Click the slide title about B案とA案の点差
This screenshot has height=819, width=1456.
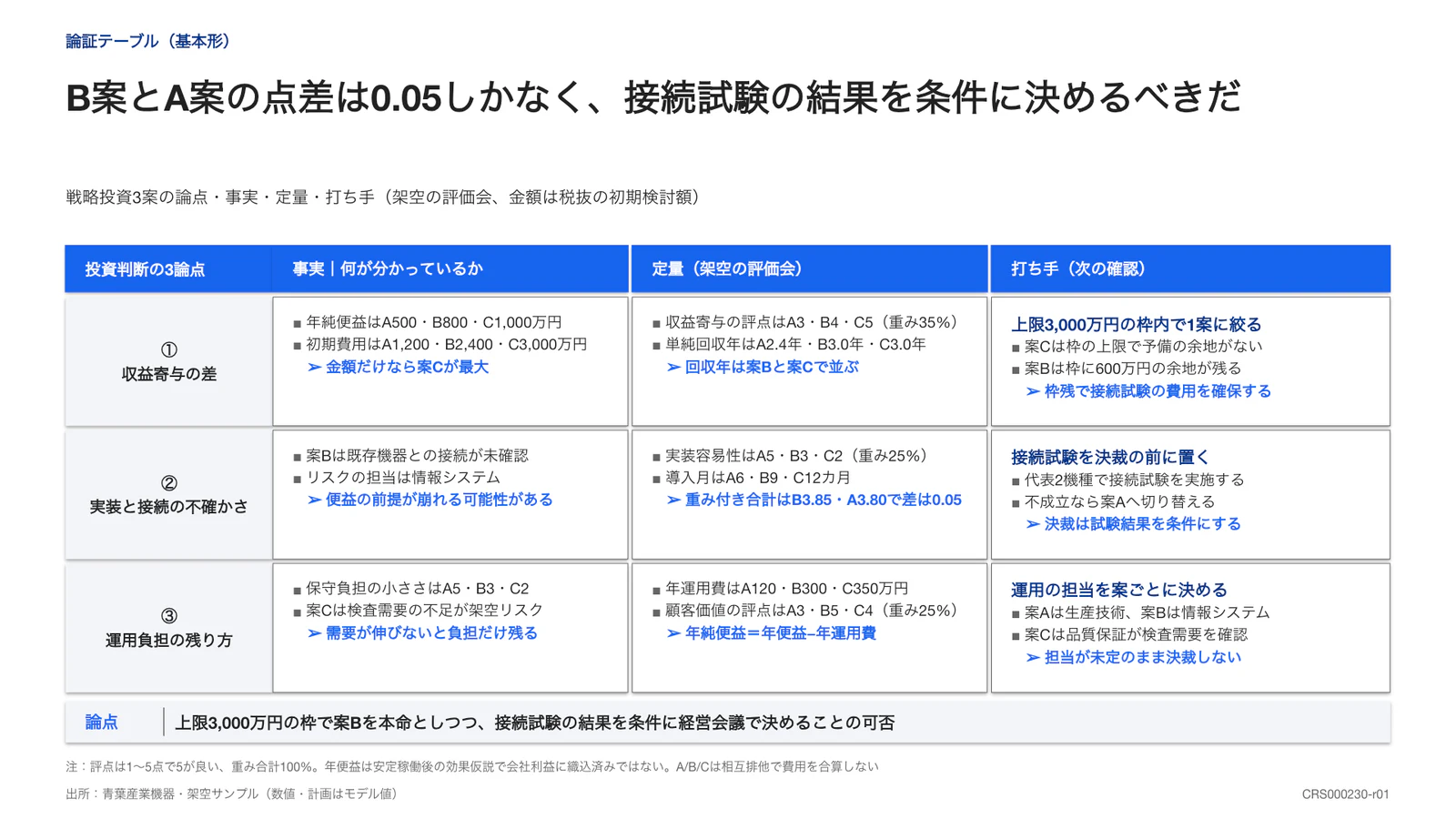click(x=653, y=97)
